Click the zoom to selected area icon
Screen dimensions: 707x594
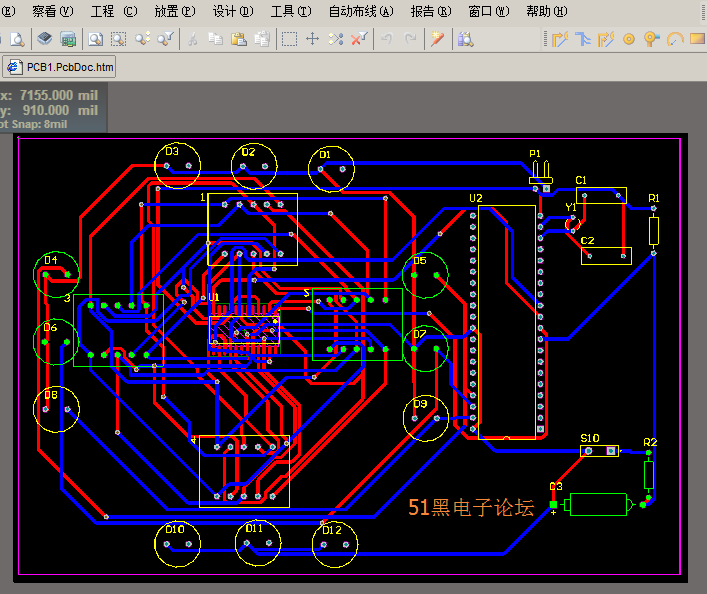(119, 39)
